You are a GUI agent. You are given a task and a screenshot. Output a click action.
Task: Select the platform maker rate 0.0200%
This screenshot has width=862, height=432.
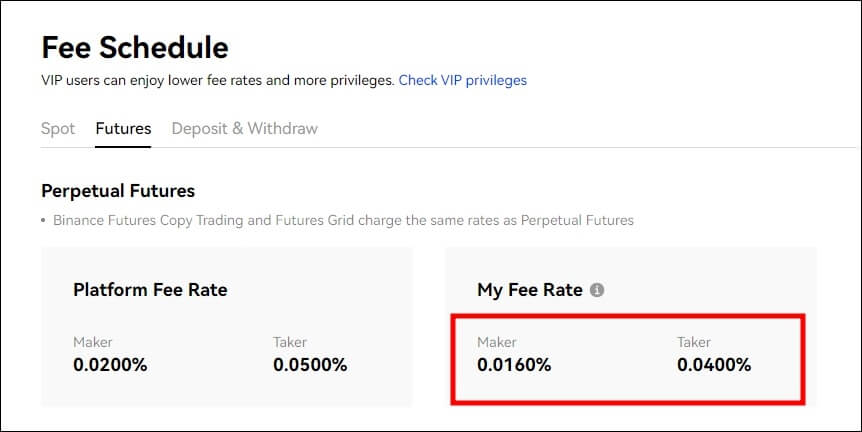coord(110,365)
